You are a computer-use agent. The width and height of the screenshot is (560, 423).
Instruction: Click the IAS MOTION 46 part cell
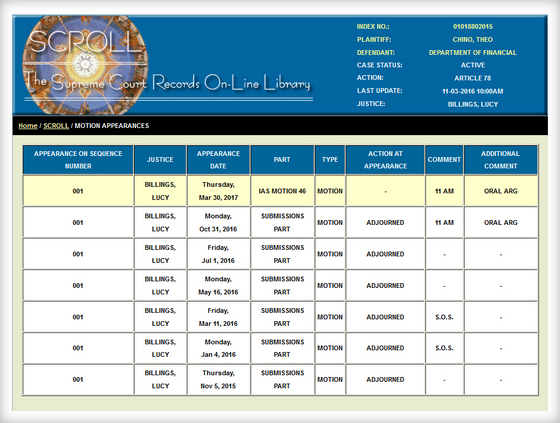282,191
